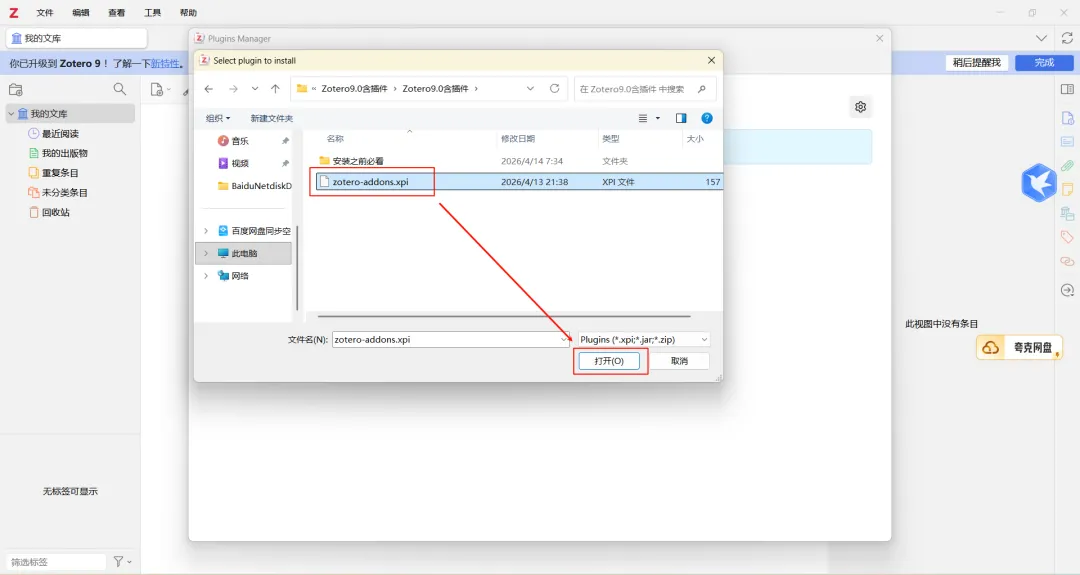Go forward in the file dialog

pyautogui.click(x=233, y=89)
